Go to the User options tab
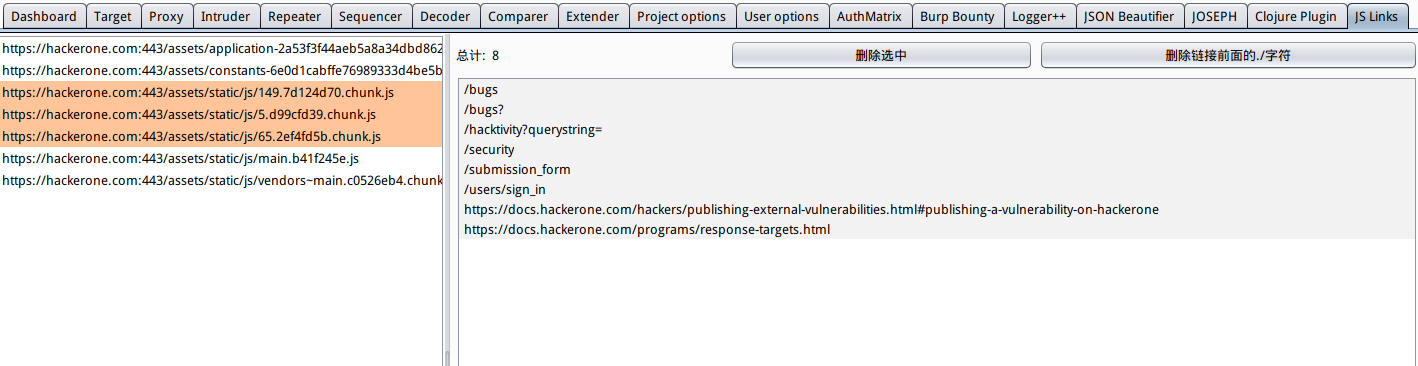1418x366 pixels. [782, 16]
